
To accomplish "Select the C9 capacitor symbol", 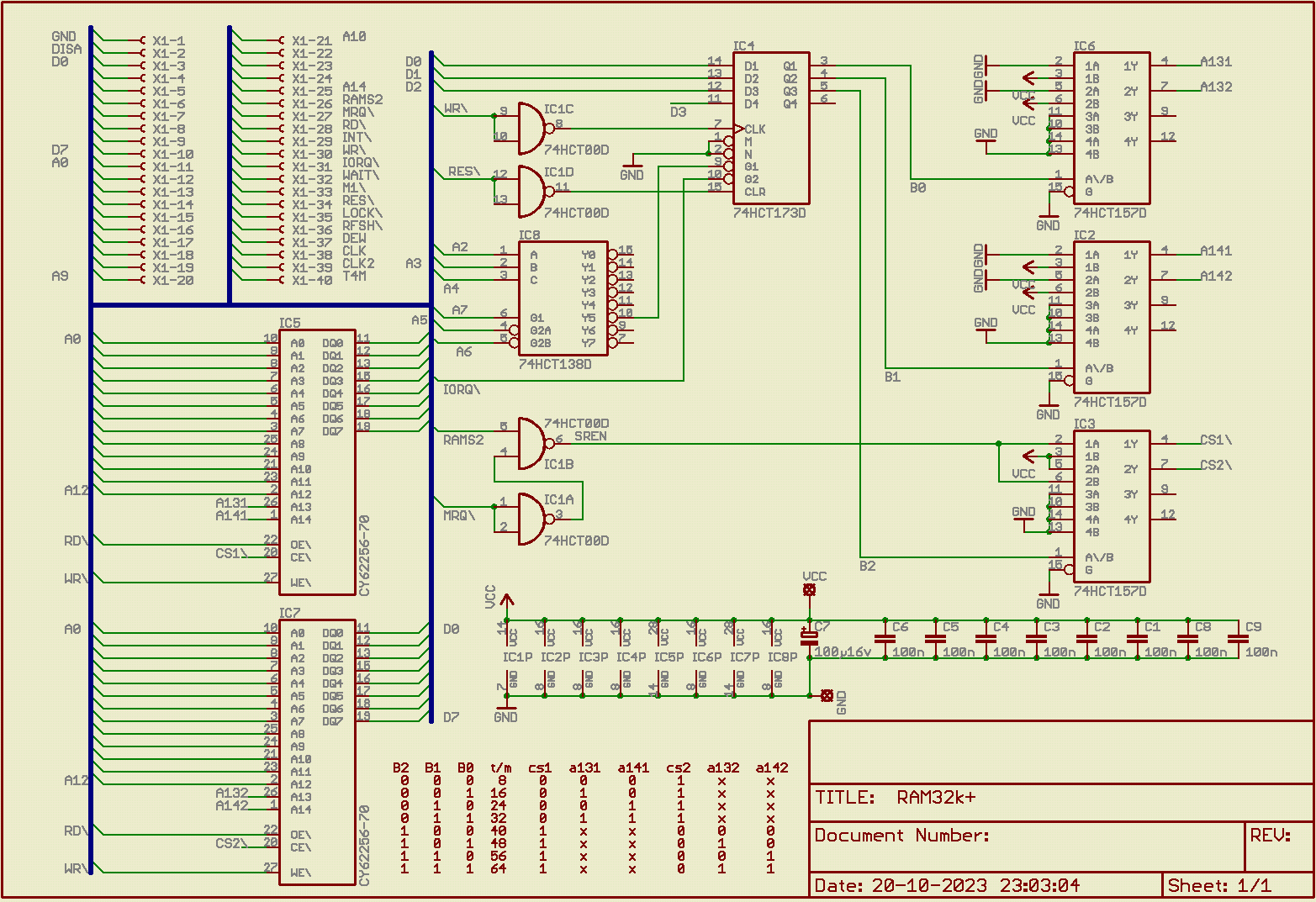I will coord(1238,640).
